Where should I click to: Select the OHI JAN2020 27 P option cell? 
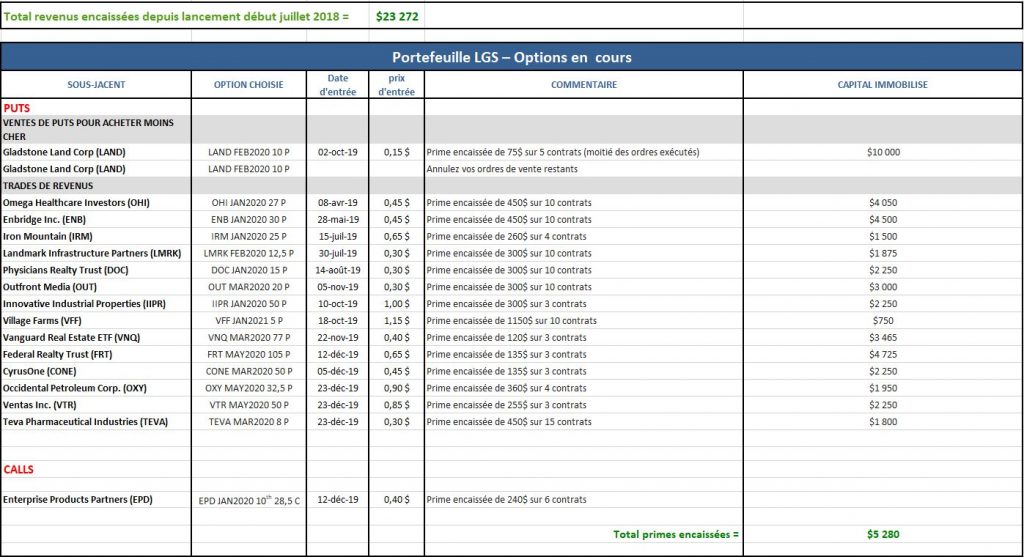(249, 202)
